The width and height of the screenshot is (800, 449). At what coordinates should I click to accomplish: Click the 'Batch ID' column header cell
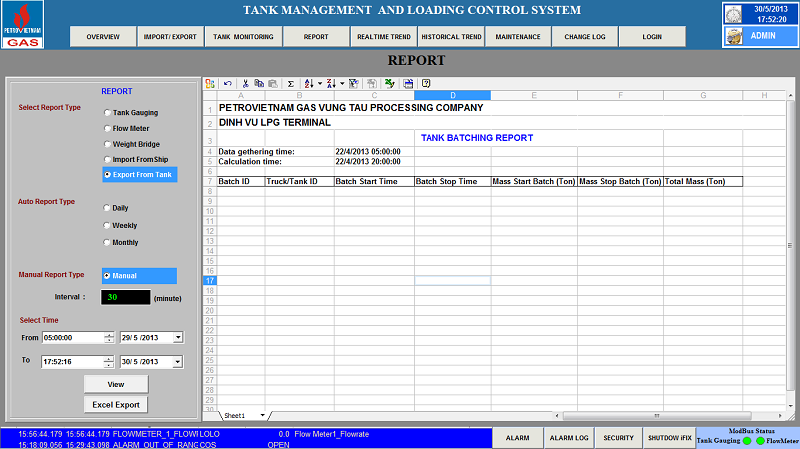coord(241,181)
